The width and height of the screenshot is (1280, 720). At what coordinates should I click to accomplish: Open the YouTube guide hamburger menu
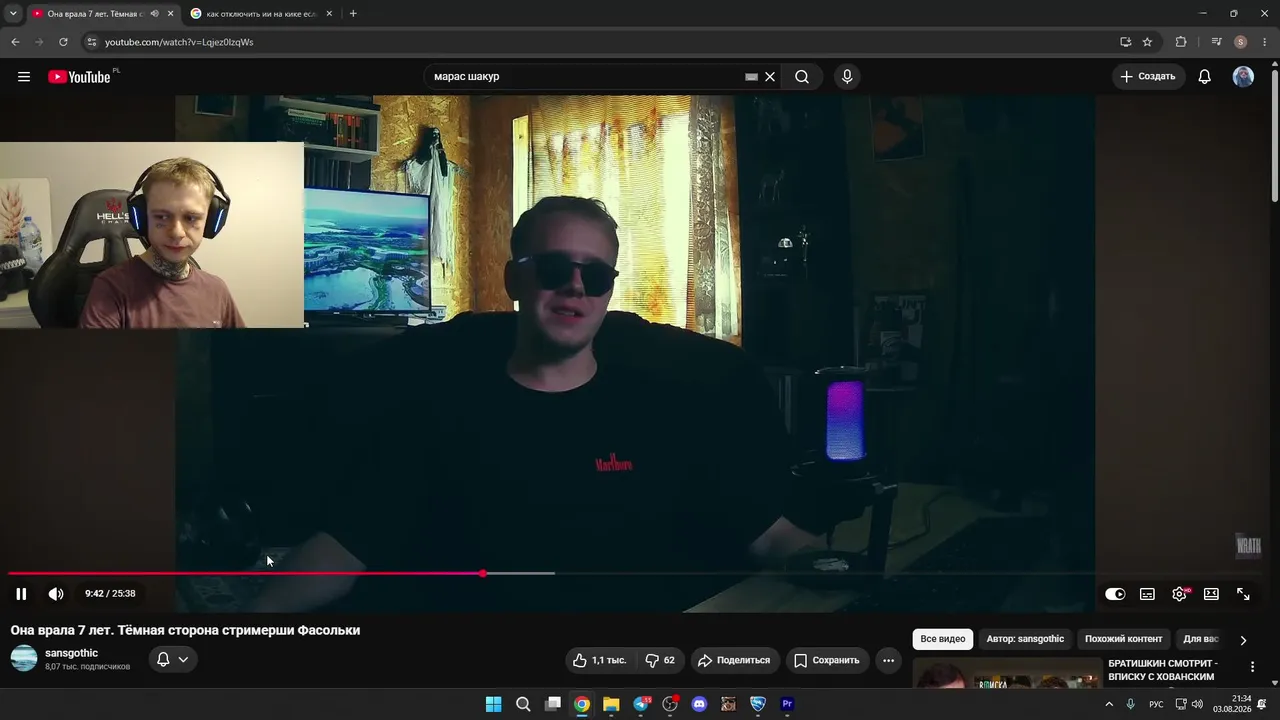coord(24,77)
